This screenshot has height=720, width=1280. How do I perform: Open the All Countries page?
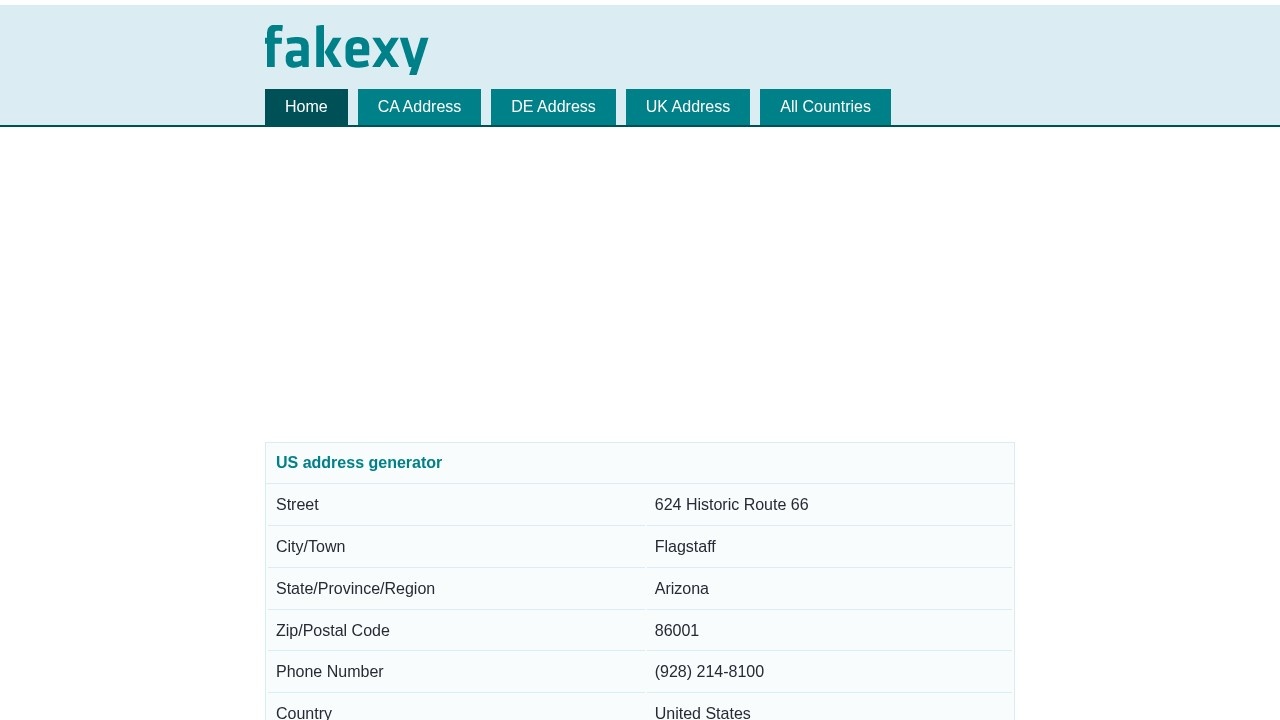tap(825, 107)
